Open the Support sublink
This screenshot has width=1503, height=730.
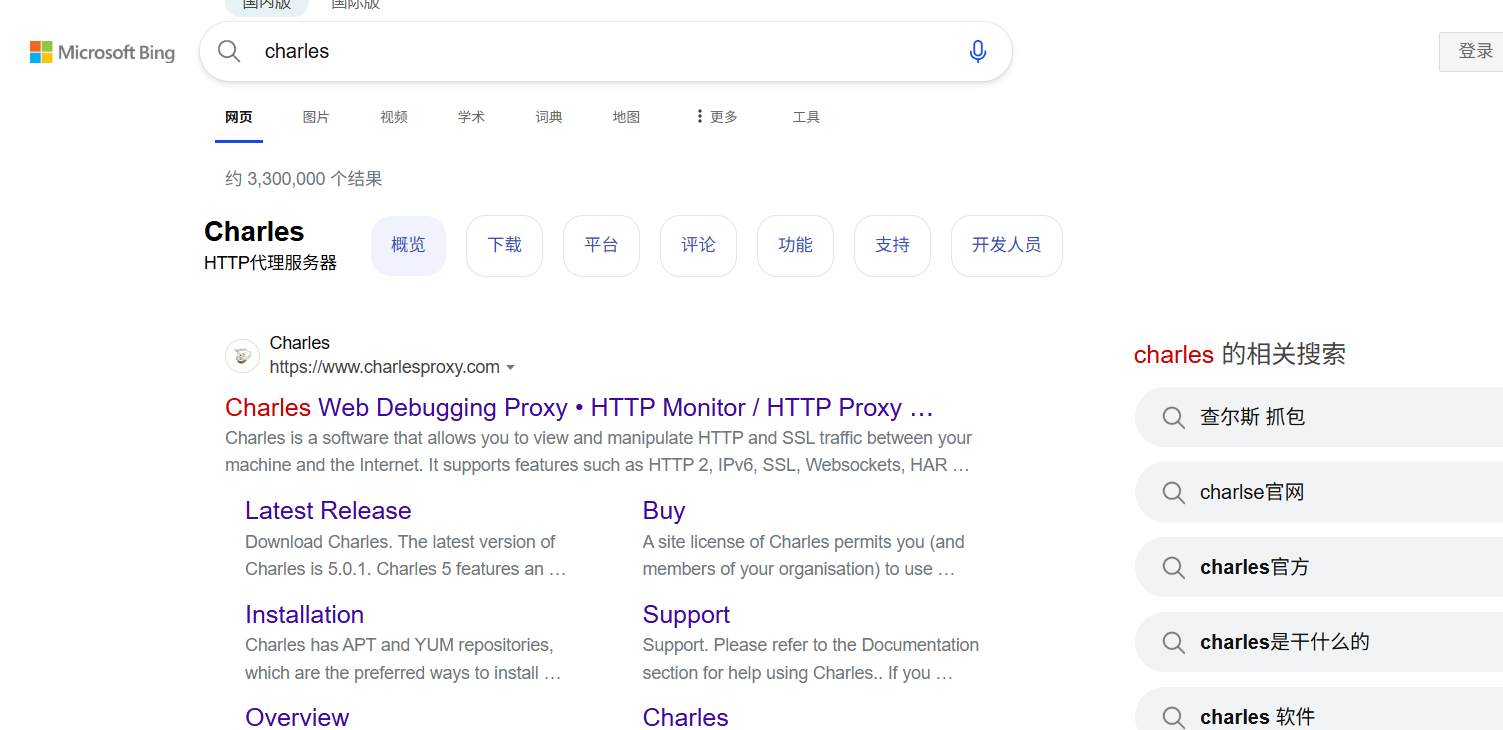[x=686, y=615]
